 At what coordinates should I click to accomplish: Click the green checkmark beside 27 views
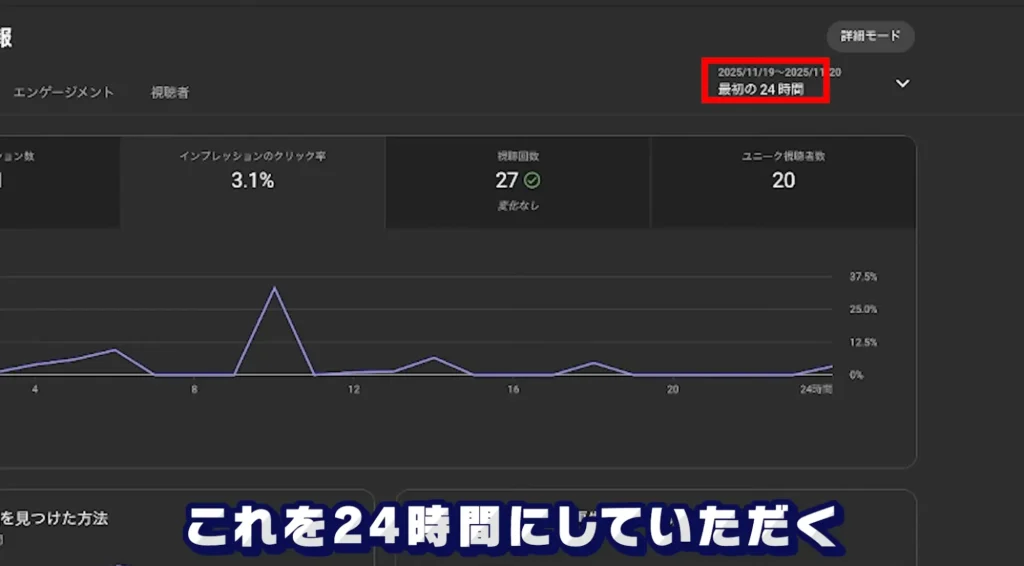tap(532, 181)
